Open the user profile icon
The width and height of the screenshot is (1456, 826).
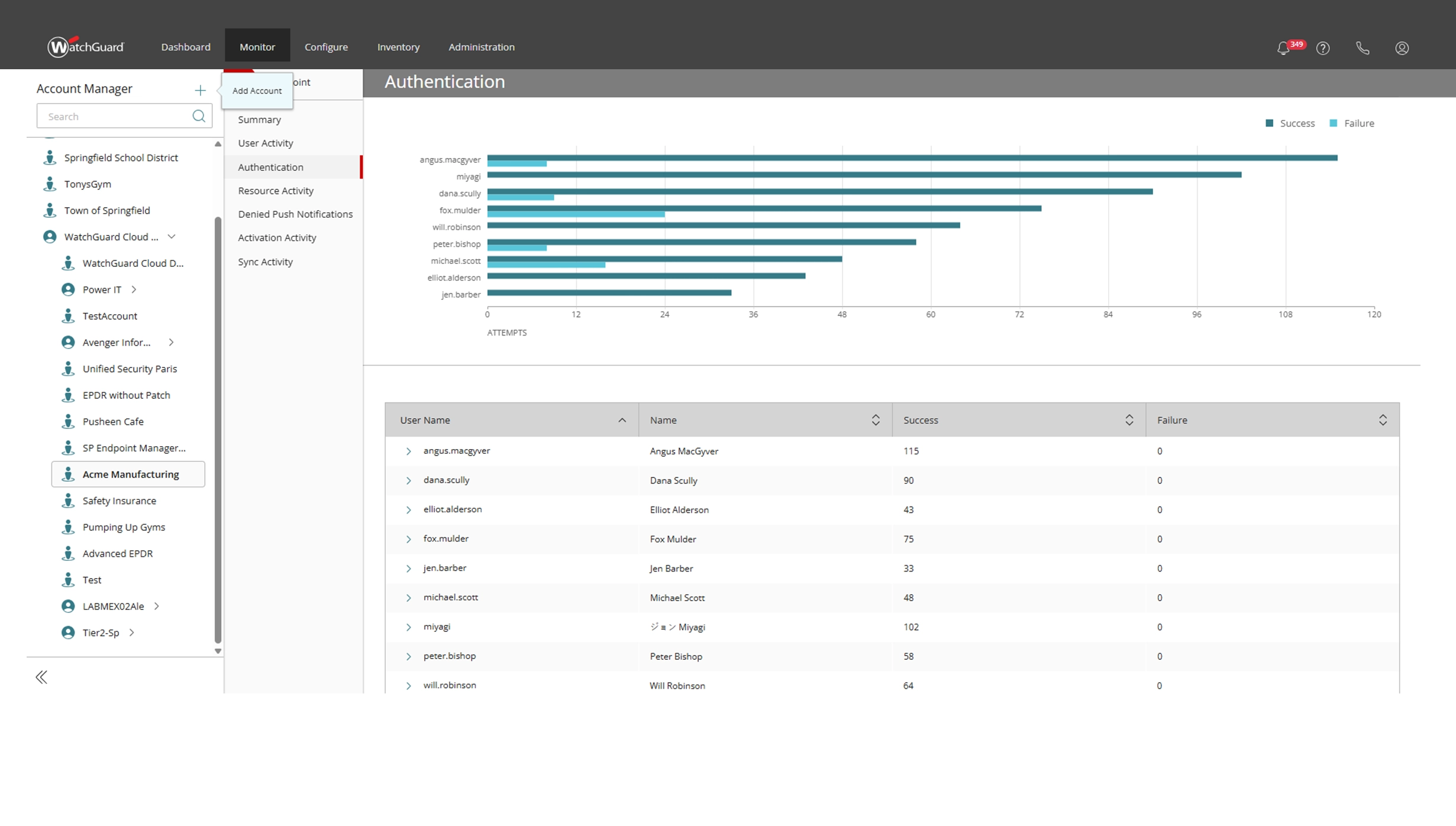(x=1402, y=48)
